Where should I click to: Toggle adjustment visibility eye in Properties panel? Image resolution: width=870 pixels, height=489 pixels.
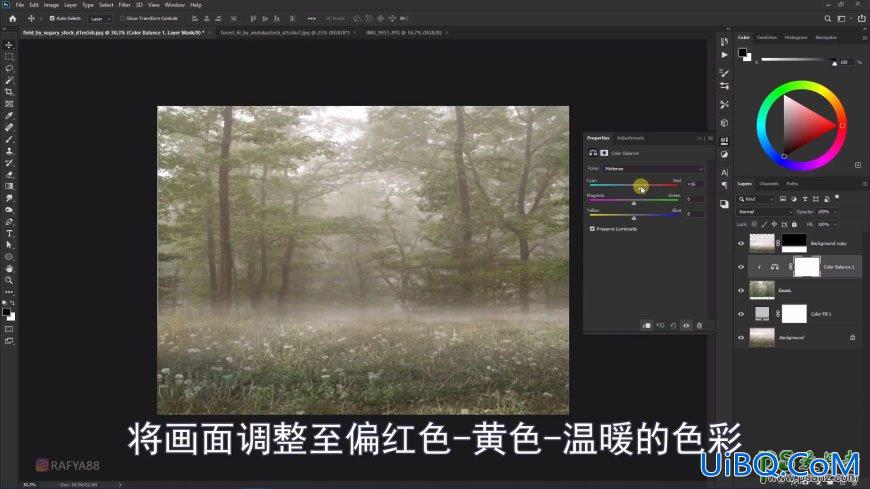click(686, 326)
